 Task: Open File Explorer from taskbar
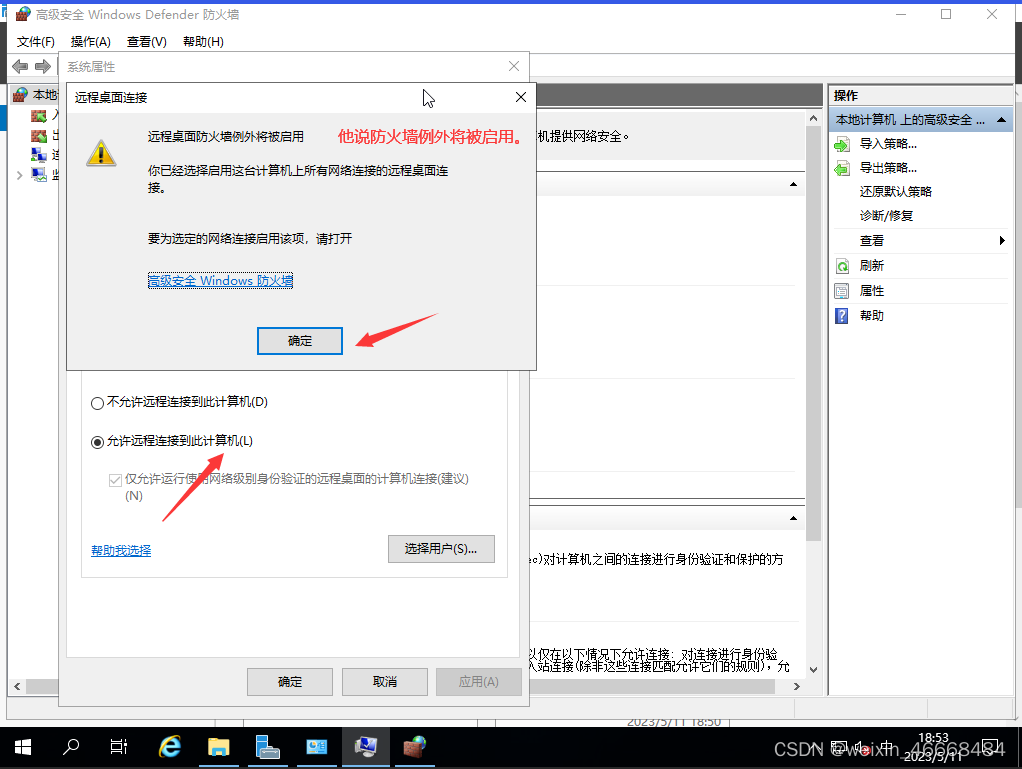pos(218,747)
